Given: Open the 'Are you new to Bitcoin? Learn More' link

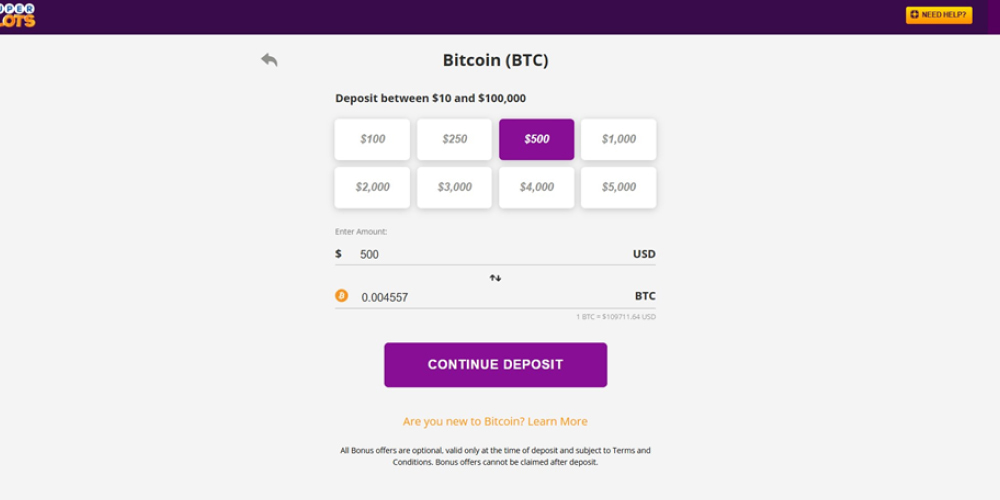Looking at the screenshot, I should [x=495, y=421].
